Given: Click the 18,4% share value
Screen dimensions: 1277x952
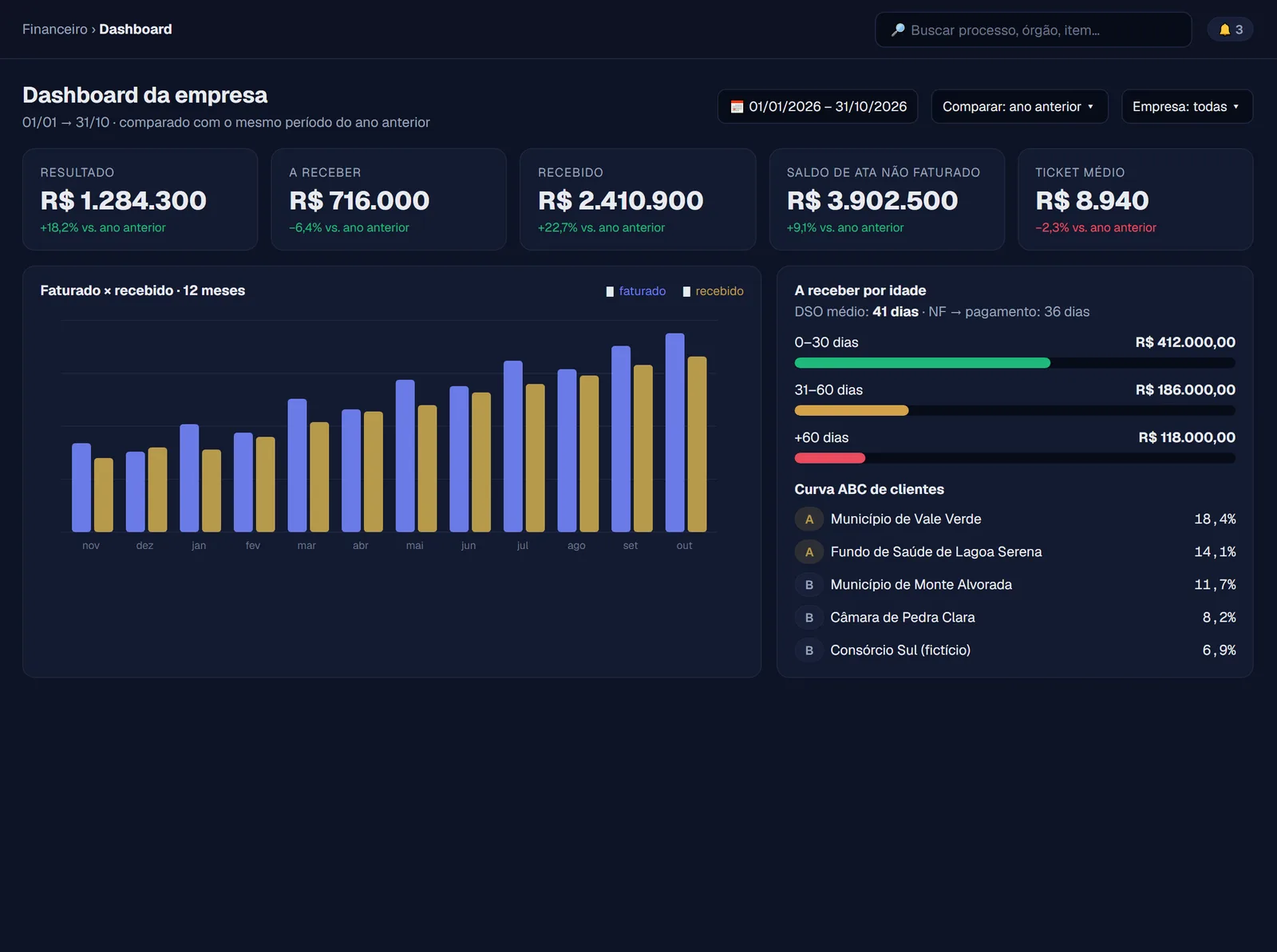Looking at the screenshot, I should tap(1215, 519).
